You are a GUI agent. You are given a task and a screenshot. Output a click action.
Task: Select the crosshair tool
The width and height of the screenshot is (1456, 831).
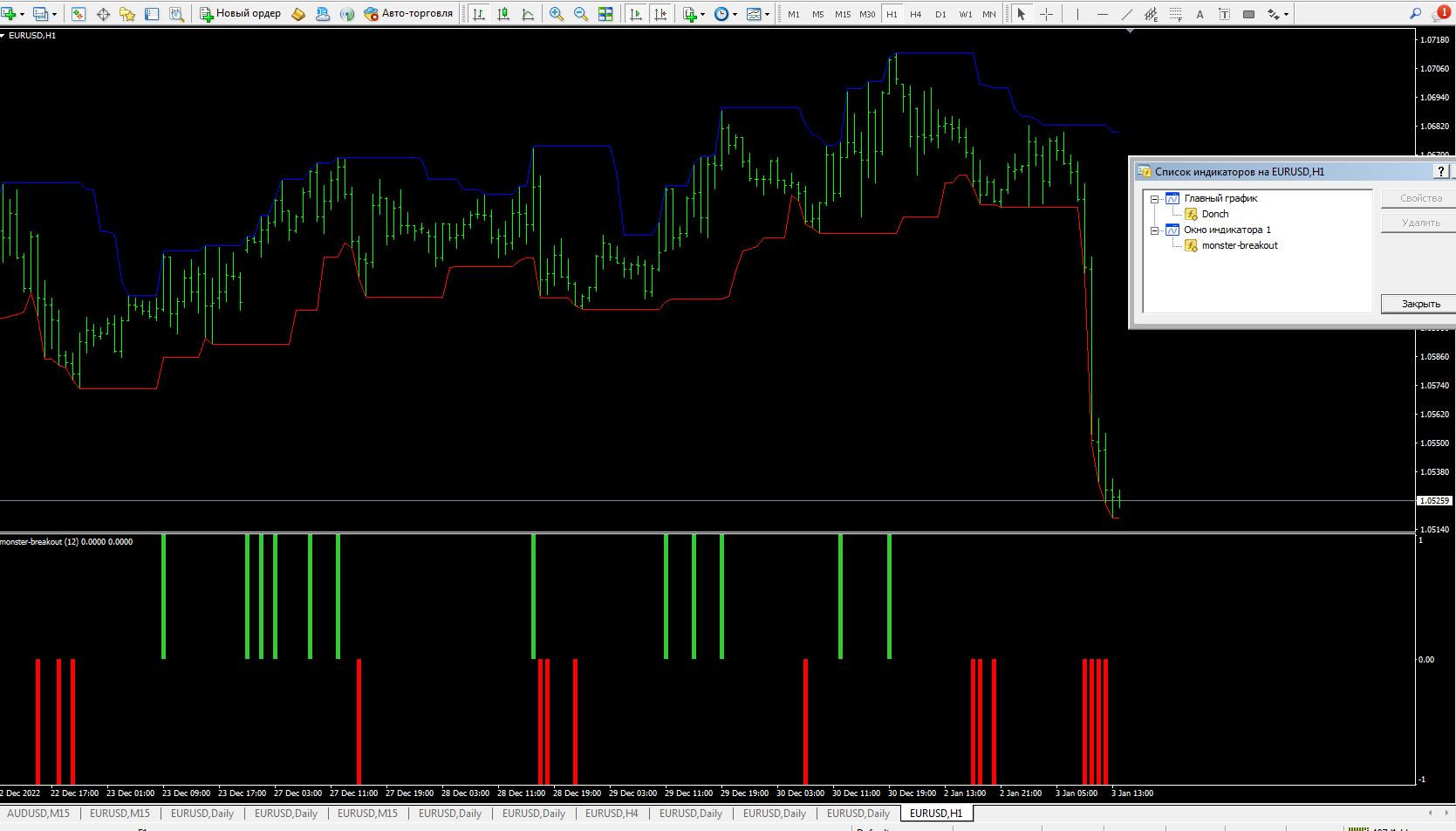click(x=1046, y=14)
